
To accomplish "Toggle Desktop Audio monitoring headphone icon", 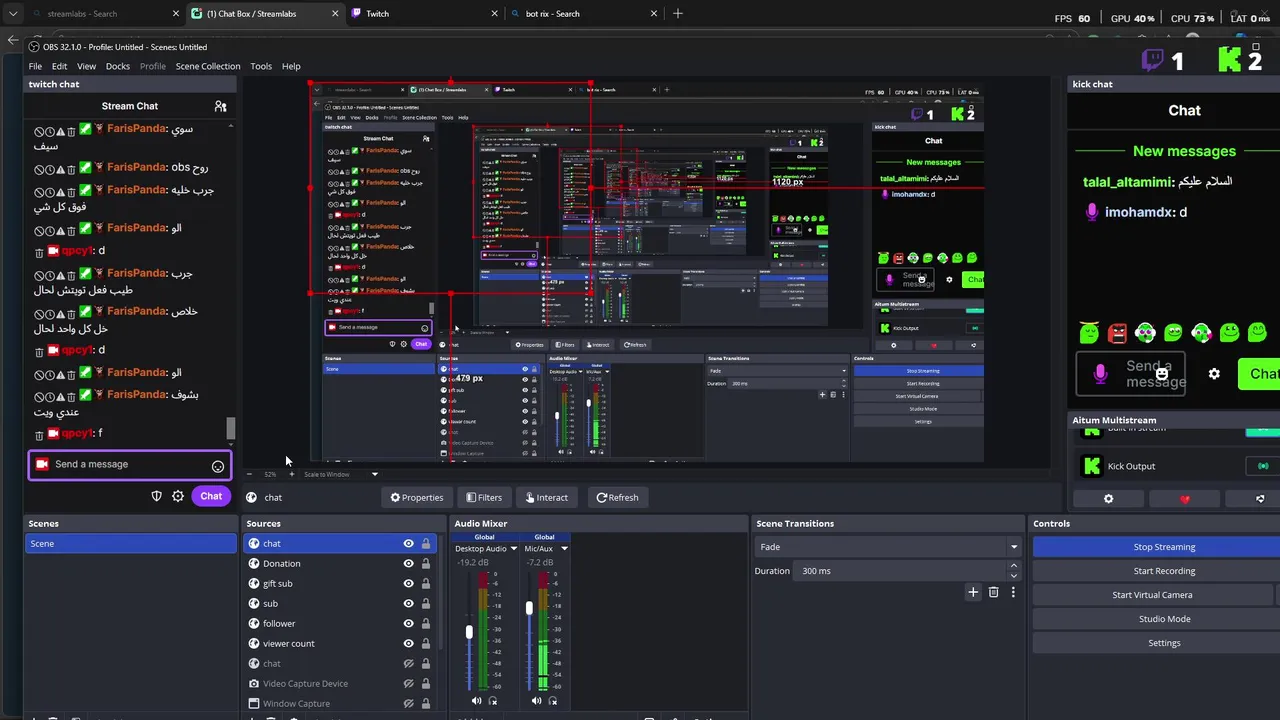I will 493,701.
